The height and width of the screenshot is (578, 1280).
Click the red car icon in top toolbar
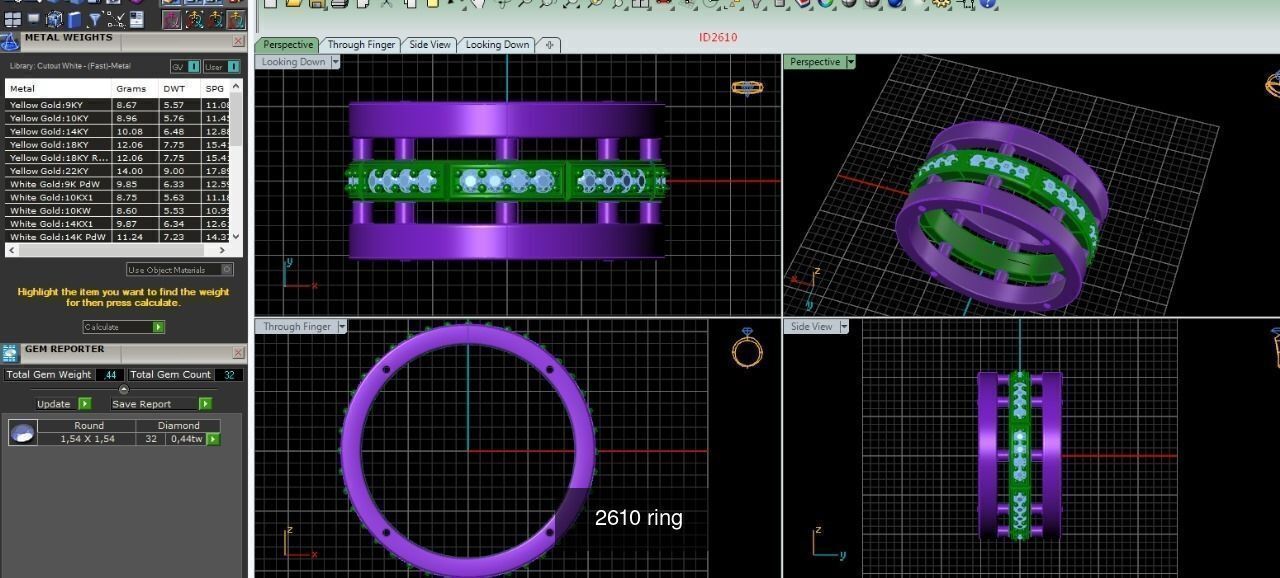(663, 4)
